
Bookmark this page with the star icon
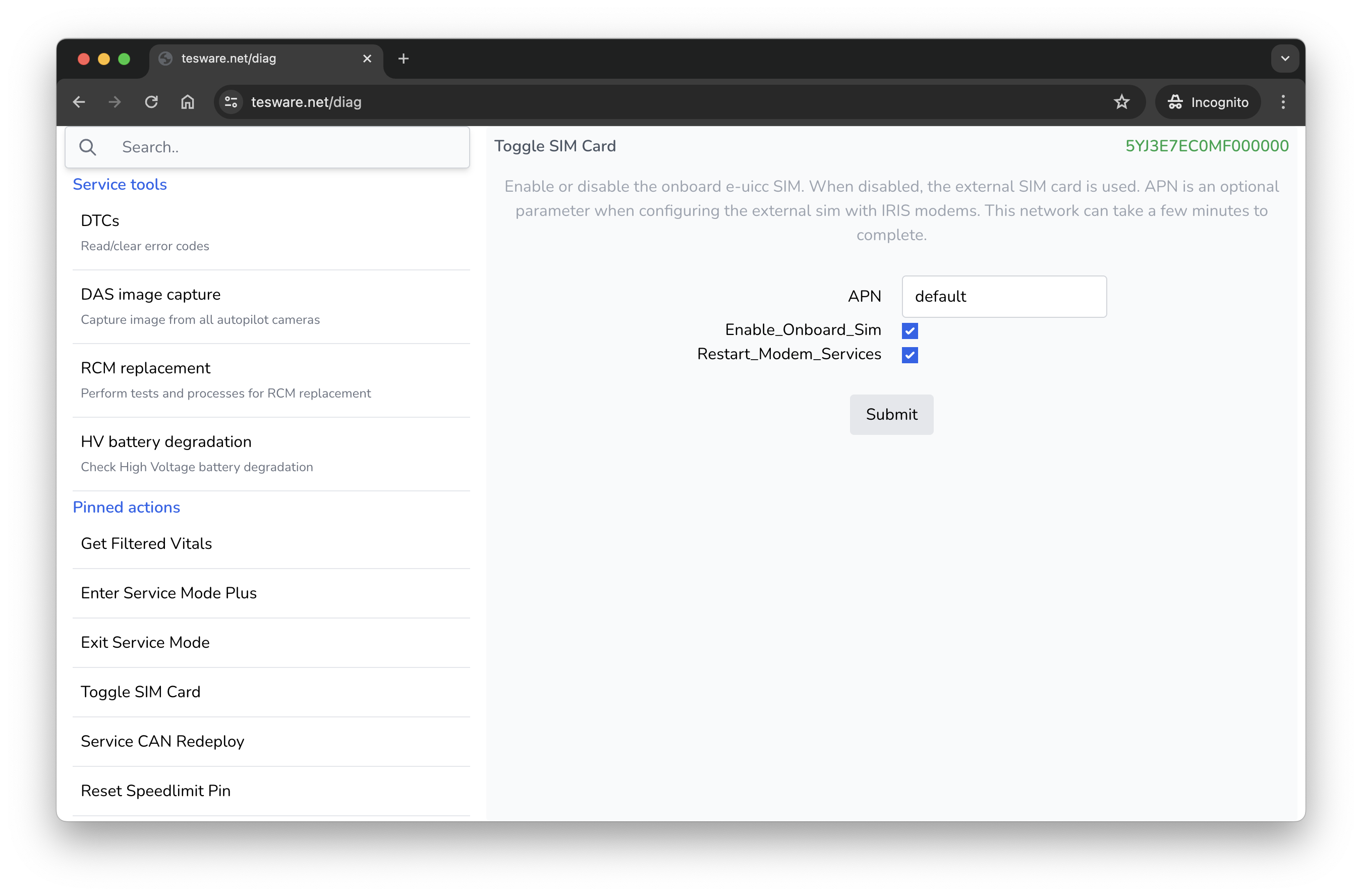1121,102
